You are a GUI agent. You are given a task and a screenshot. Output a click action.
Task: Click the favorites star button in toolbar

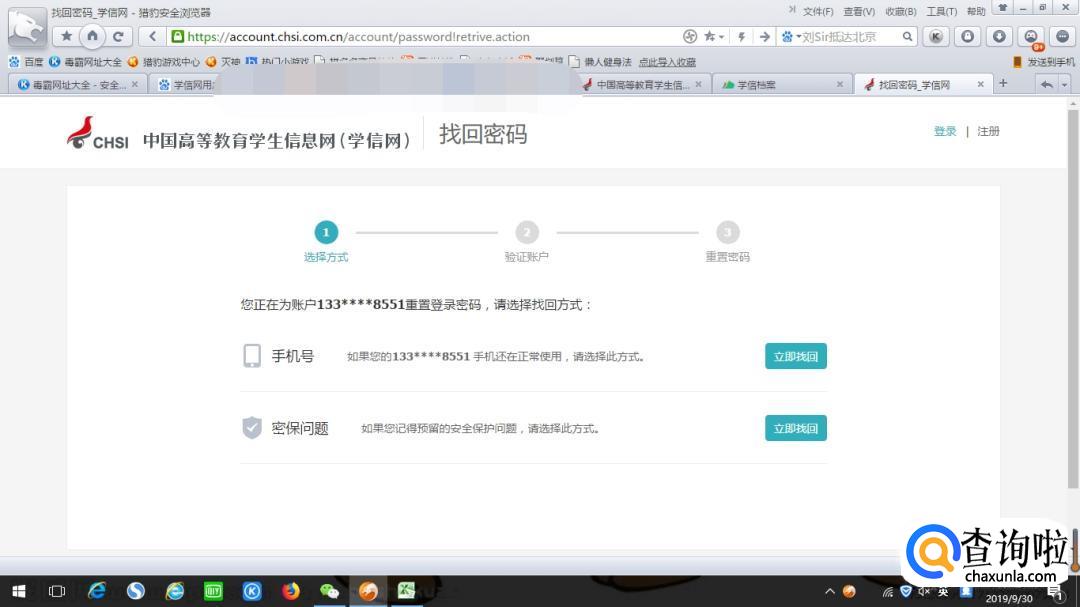66,37
